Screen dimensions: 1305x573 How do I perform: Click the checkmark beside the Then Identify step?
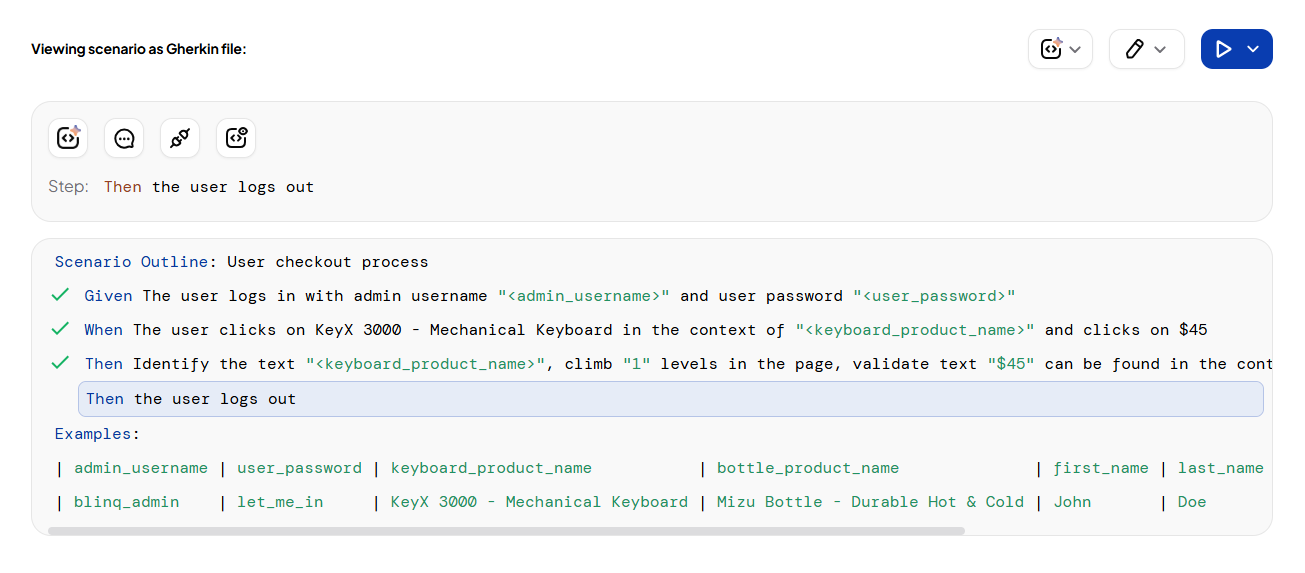point(60,363)
